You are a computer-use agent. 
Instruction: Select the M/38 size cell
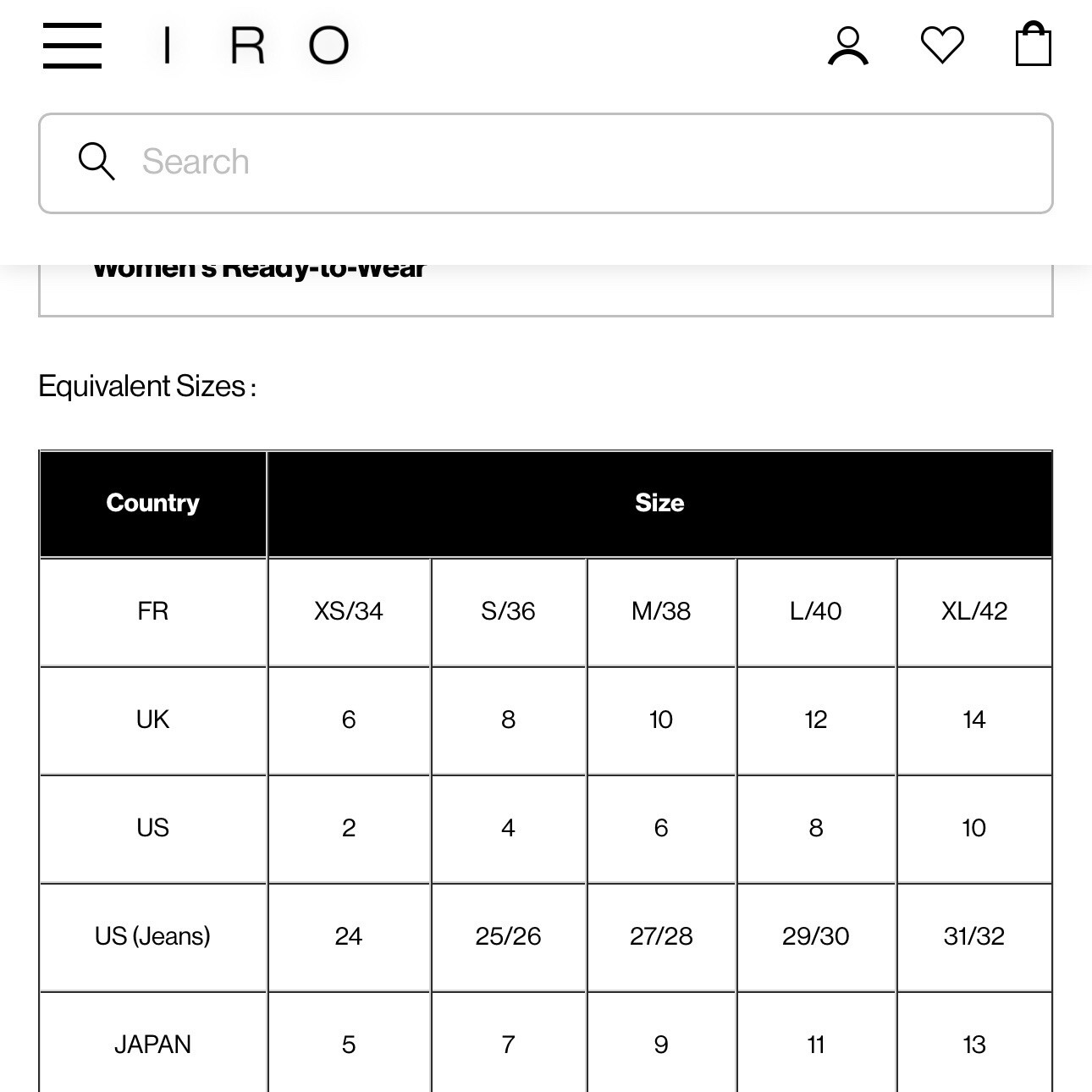(x=661, y=612)
